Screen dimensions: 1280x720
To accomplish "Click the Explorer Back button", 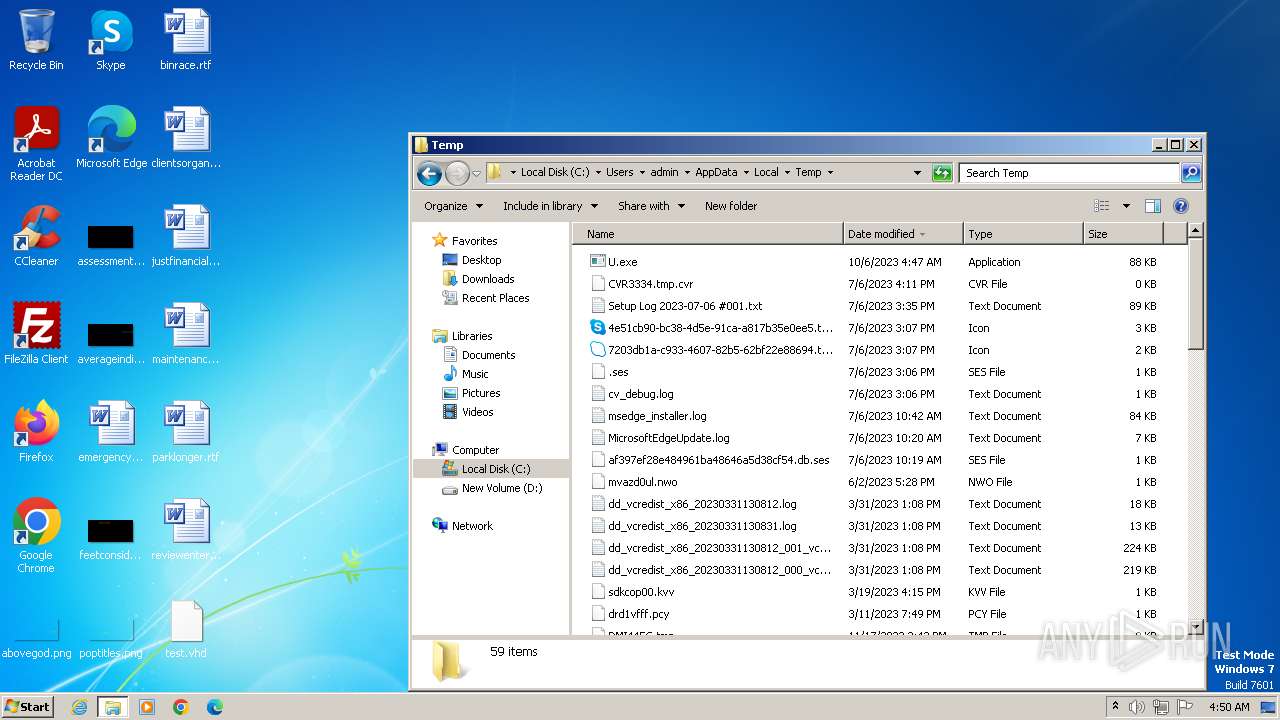I will click(x=429, y=173).
